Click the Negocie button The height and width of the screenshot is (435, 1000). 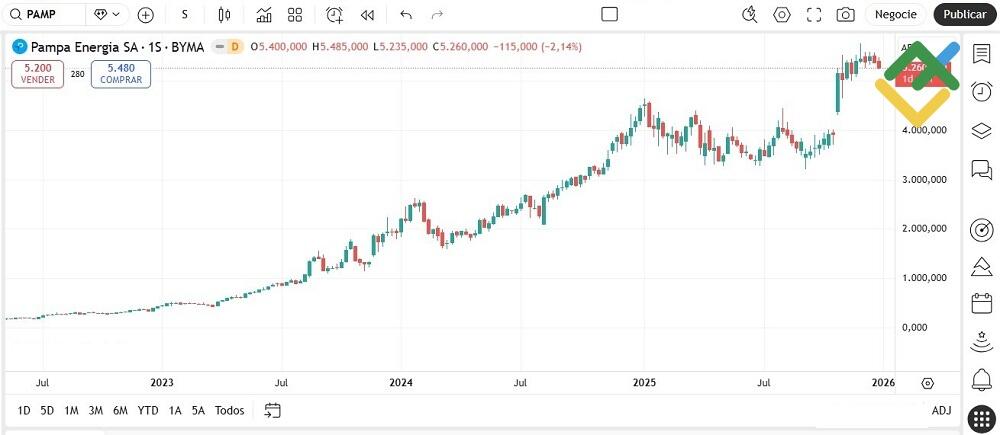pyautogui.click(x=895, y=14)
